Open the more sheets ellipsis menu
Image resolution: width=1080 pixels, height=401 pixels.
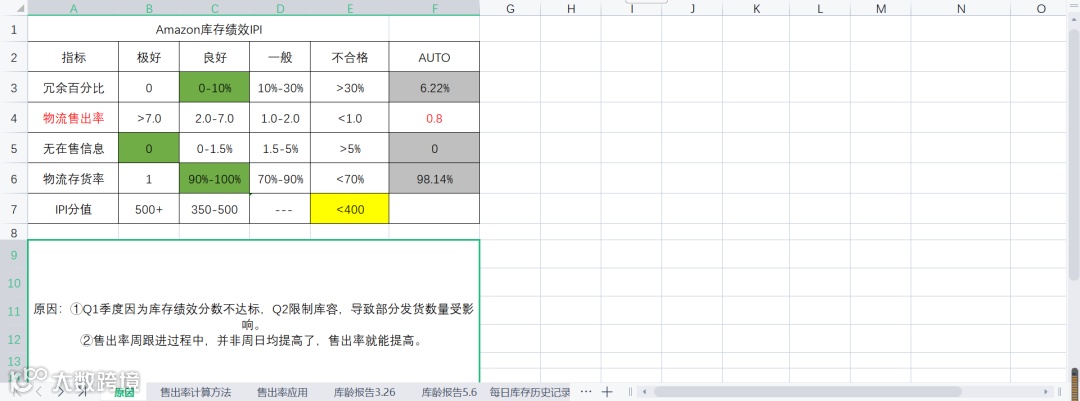click(586, 391)
